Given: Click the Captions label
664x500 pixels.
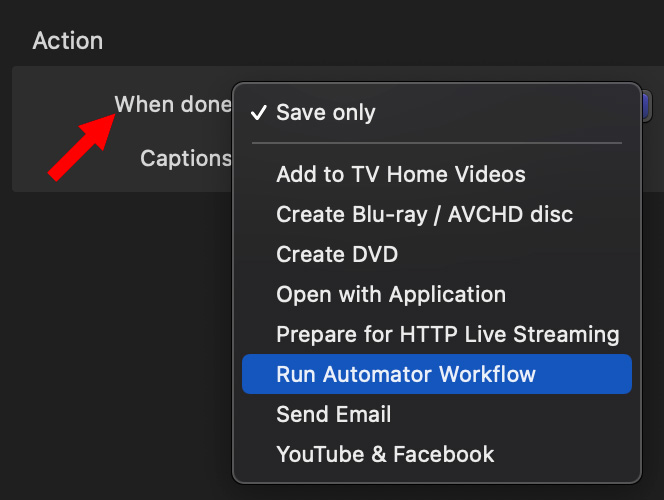Looking at the screenshot, I should [186, 158].
